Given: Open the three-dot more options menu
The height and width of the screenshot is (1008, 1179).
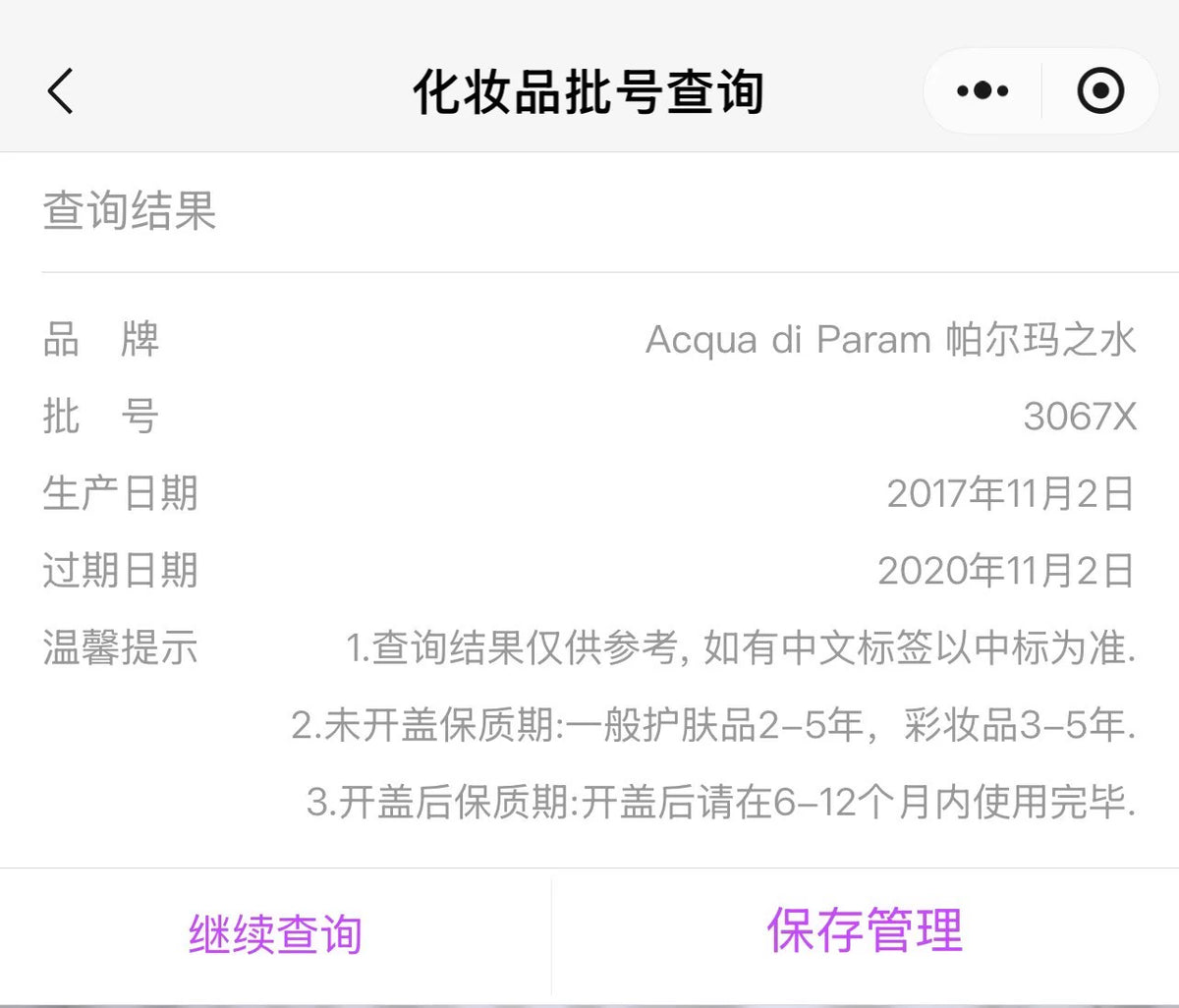Looking at the screenshot, I should 982,91.
